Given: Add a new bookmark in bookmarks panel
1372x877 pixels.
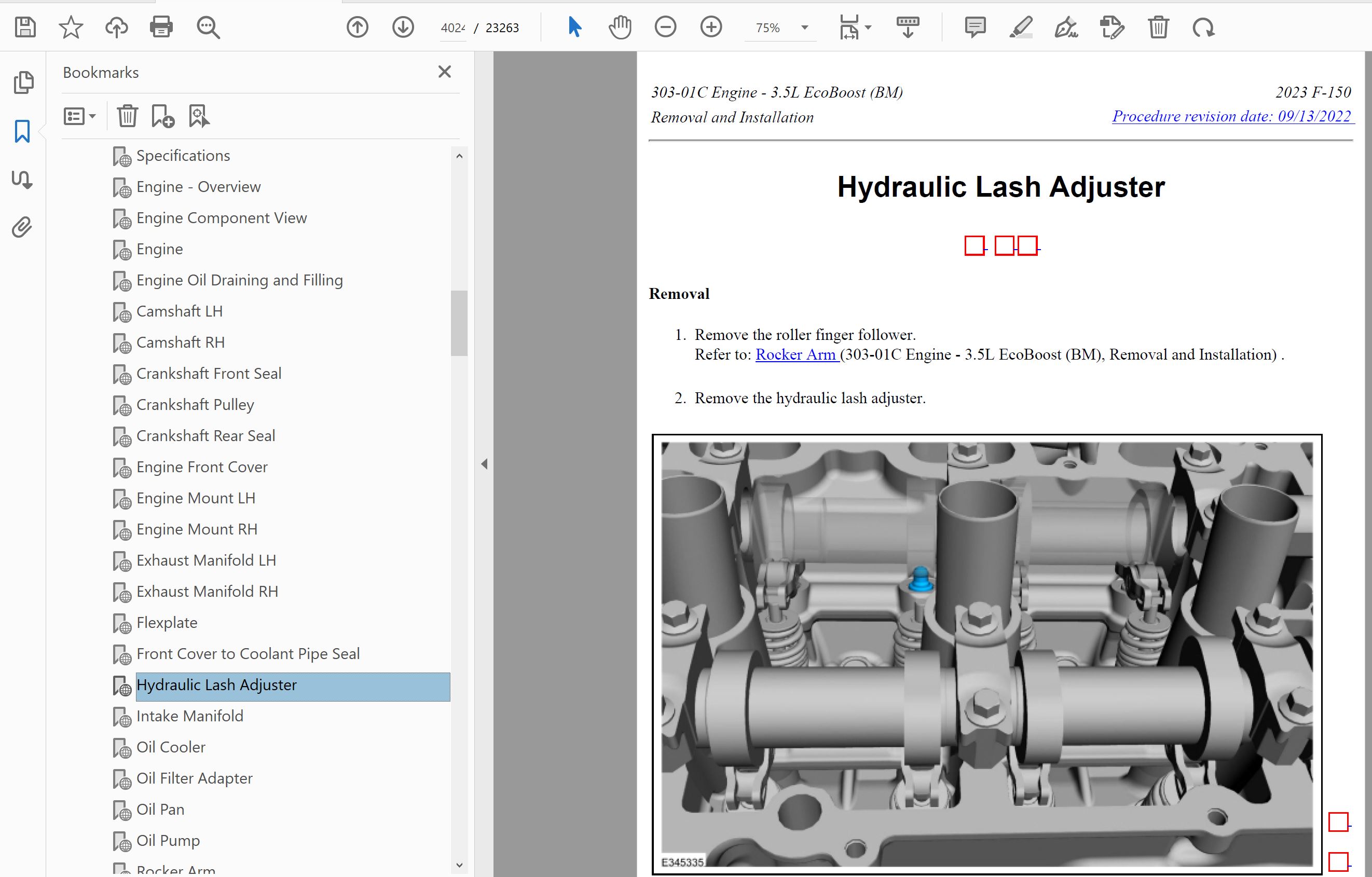Looking at the screenshot, I should pos(162,116).
